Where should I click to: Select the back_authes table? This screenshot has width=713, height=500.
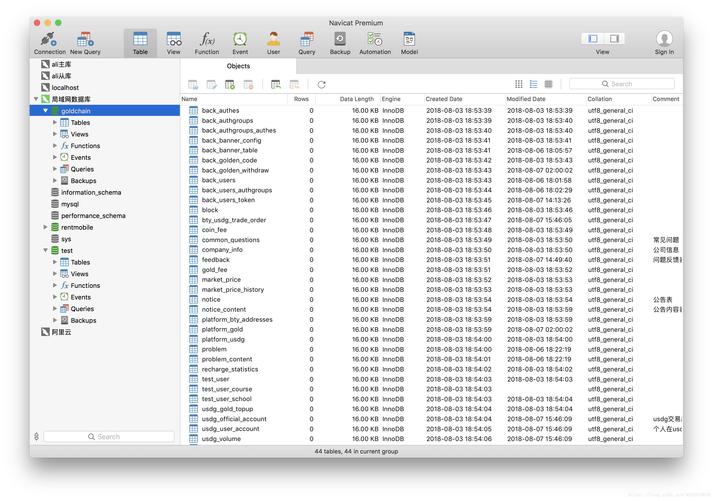click(221, 110)
